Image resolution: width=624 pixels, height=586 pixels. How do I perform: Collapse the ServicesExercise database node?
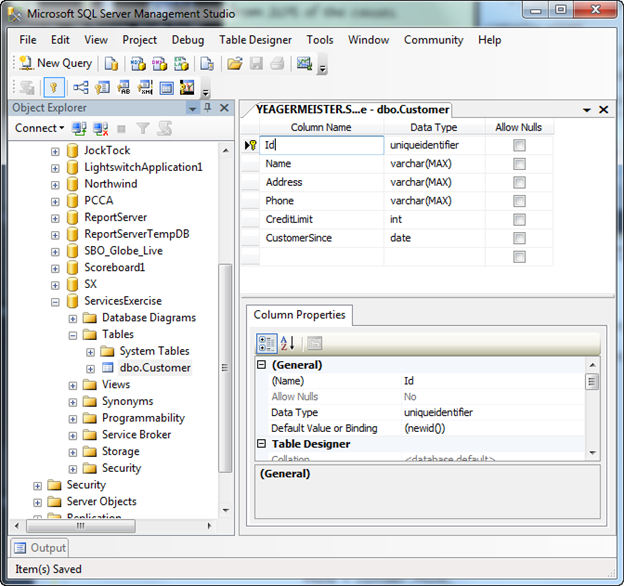coord(55,302)
